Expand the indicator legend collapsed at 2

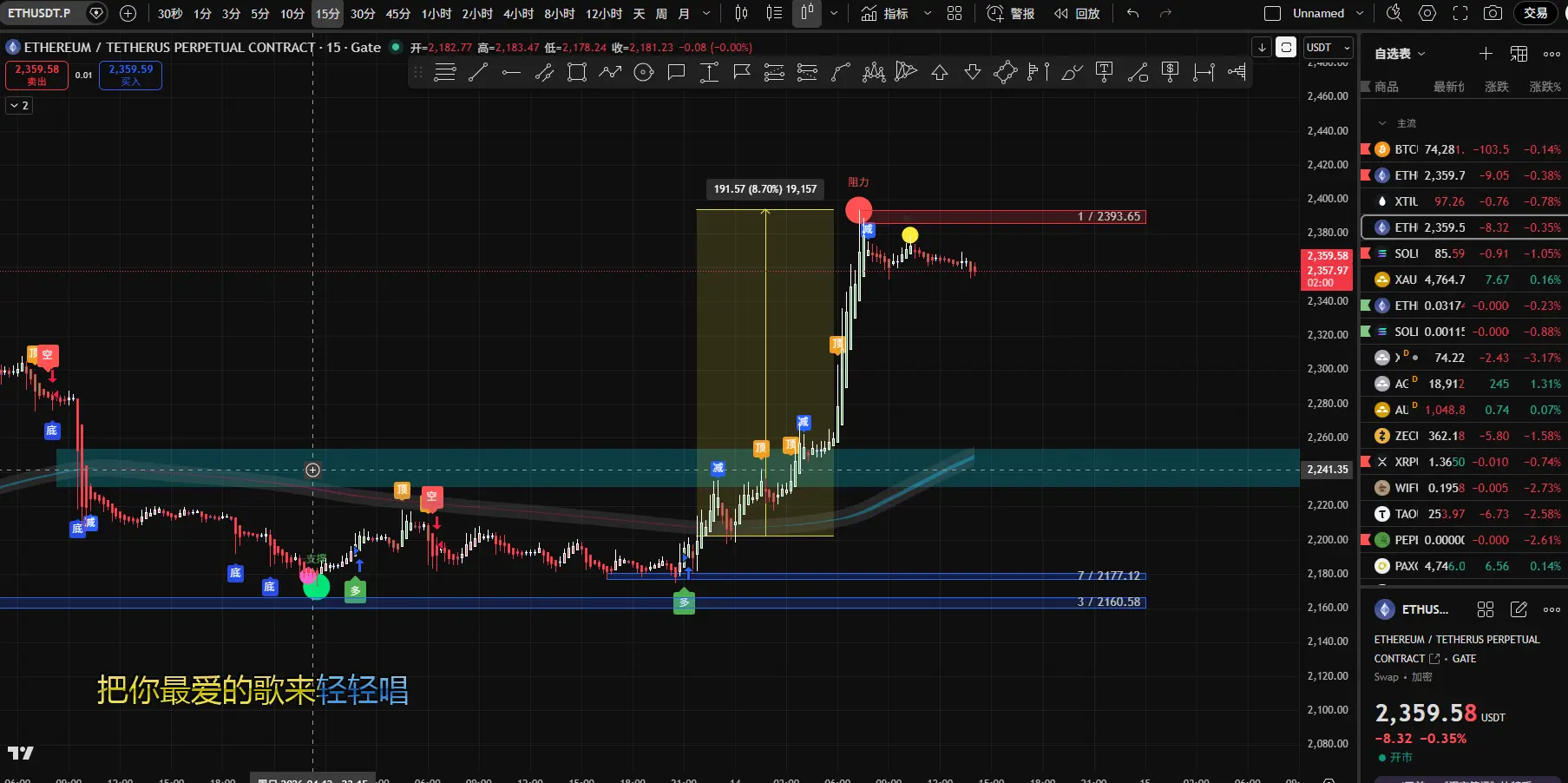19,105
